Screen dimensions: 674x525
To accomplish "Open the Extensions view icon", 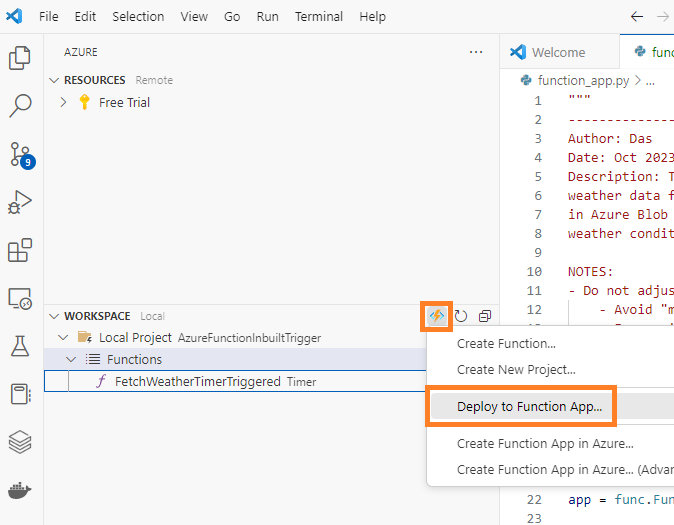I will (x=20, y=250).
